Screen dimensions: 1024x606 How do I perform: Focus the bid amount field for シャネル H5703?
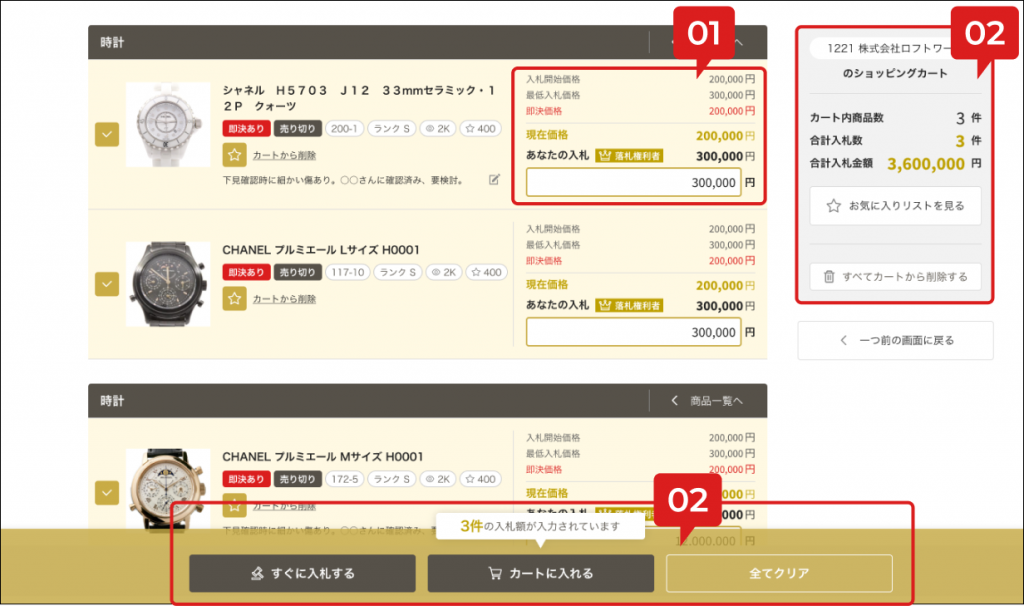coord(633,183)
